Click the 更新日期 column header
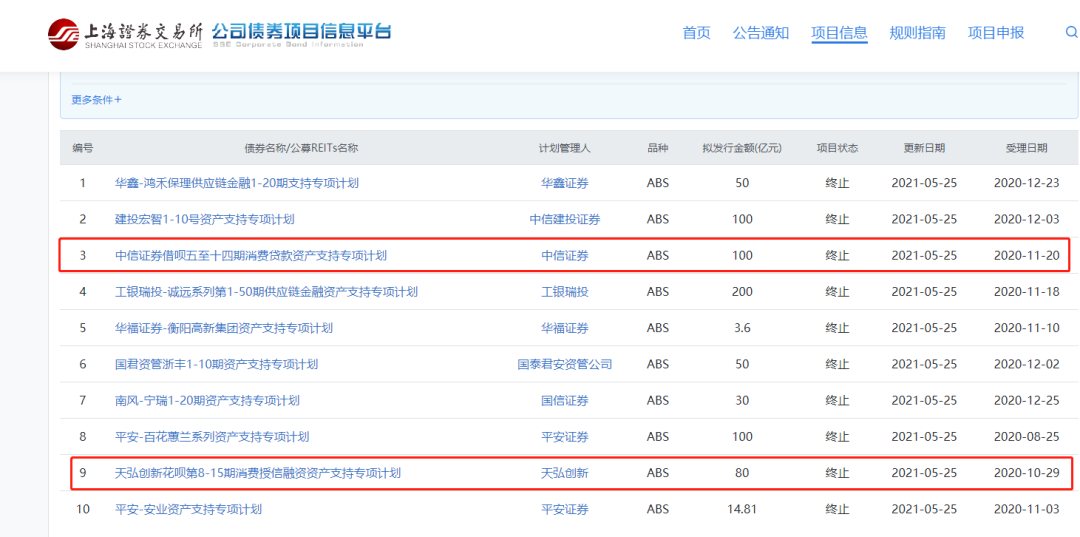The width and height of the screenshot is (1080, 537). click(x=924, y=148)
